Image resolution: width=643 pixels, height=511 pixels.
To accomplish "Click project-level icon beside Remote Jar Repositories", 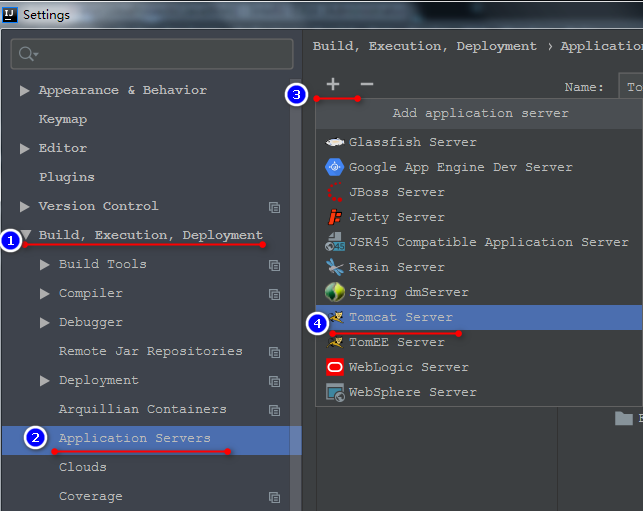I will point(274,352).
